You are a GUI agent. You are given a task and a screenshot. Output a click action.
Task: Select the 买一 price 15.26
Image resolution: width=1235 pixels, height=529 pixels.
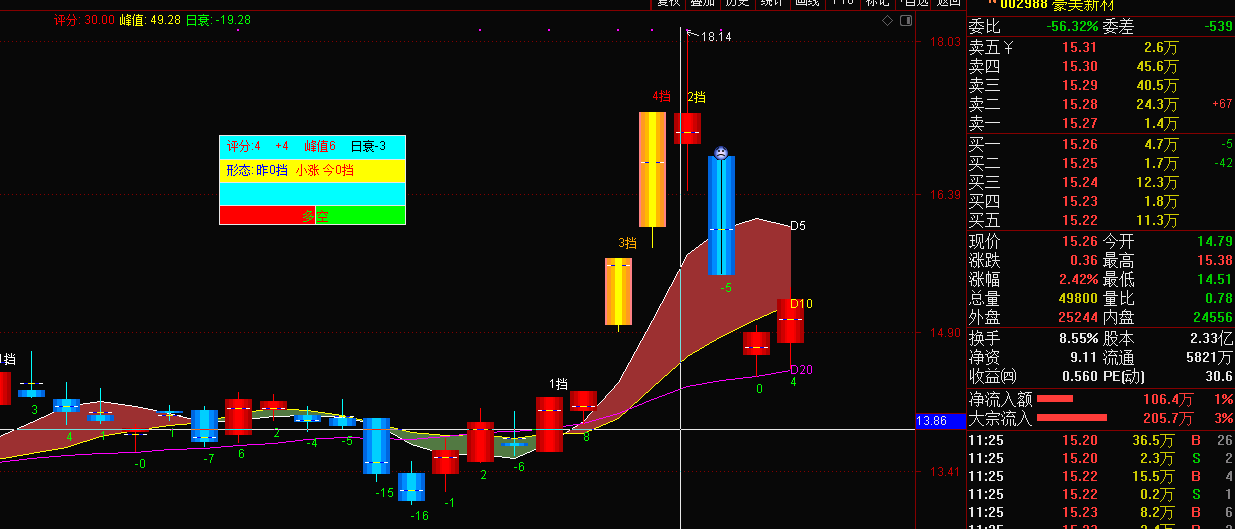point(1080,144)
